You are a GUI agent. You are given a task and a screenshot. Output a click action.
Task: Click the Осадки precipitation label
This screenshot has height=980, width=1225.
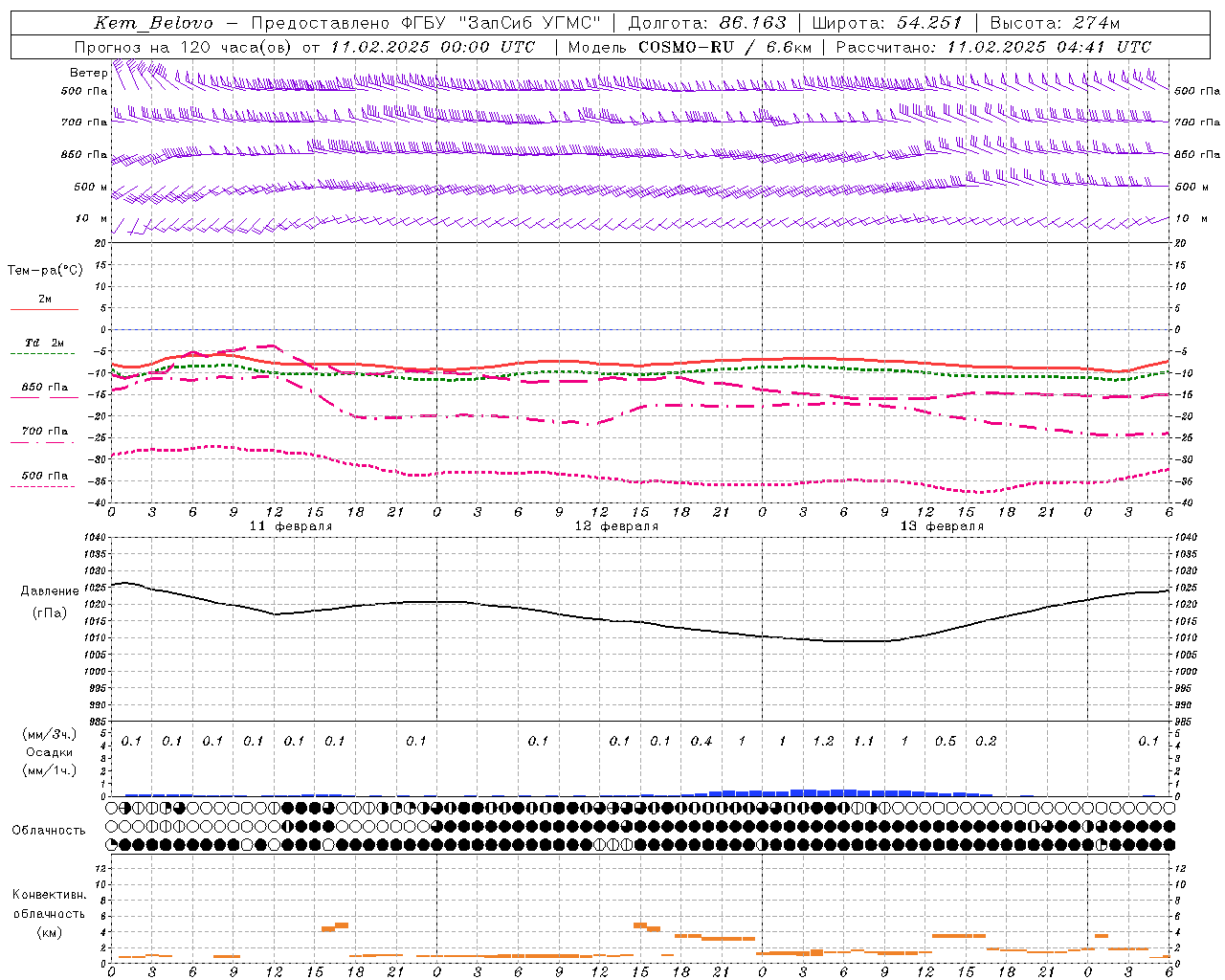[x=49, y=752]
